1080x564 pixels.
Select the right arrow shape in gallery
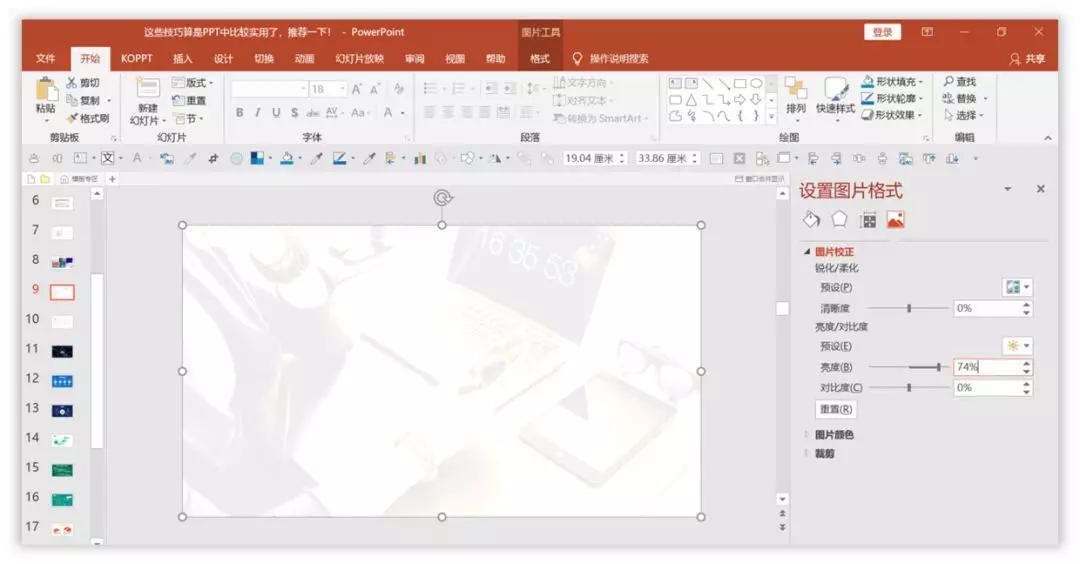tap(740, 100)
